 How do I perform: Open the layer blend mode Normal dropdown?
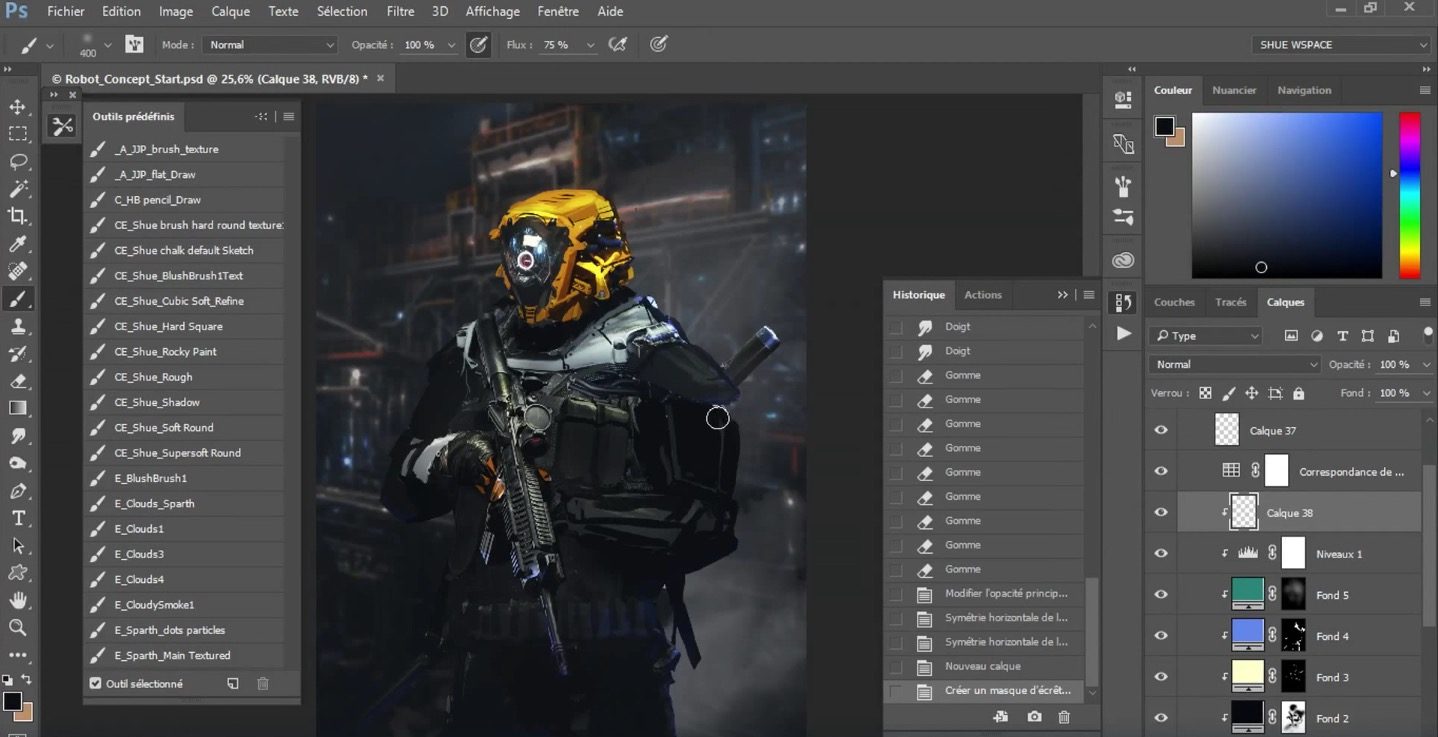coord(1235,364)
